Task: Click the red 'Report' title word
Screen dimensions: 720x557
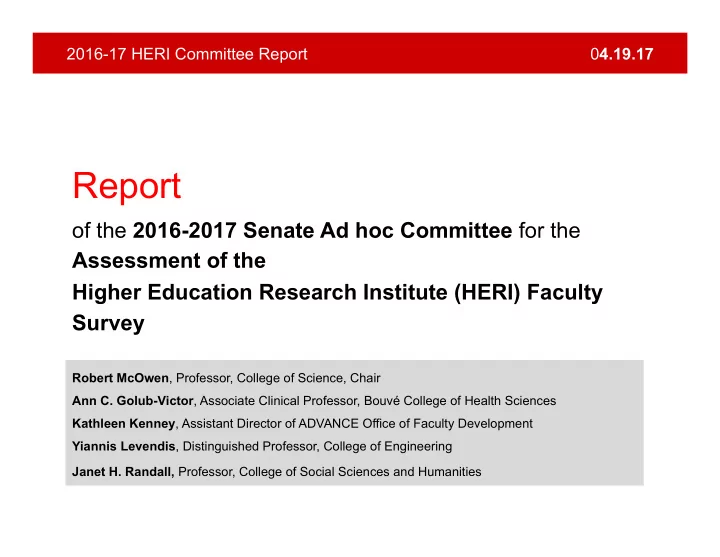Action: 127,186
